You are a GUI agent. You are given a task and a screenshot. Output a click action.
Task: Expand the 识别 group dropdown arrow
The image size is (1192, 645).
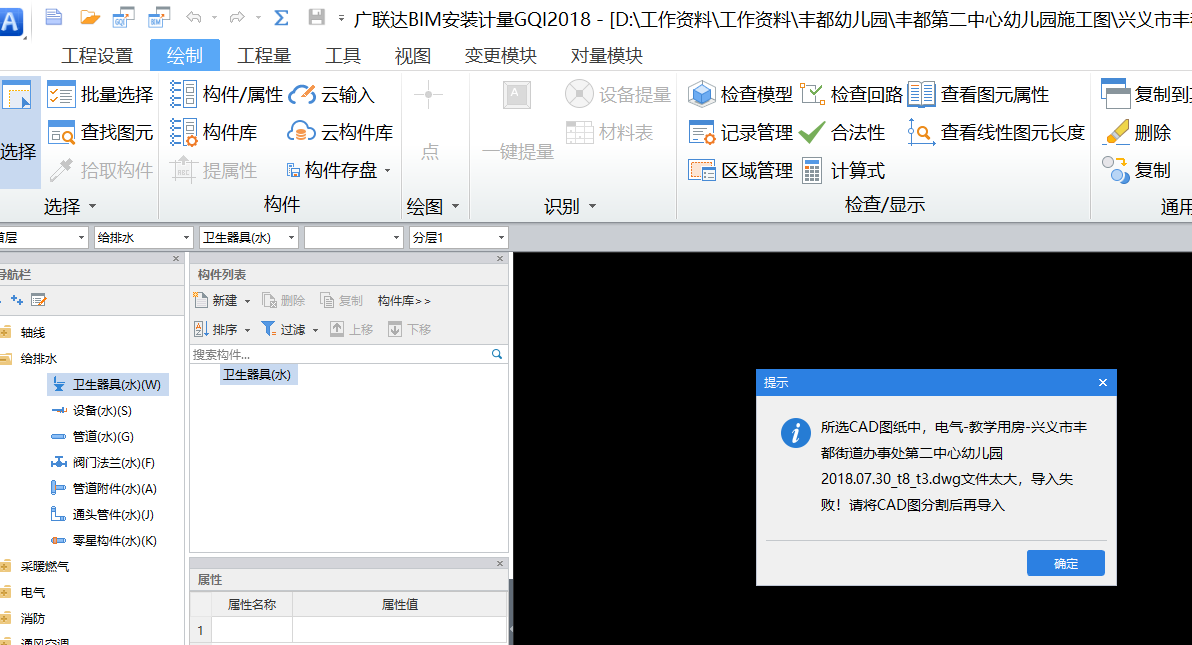(x=592, y=206)
